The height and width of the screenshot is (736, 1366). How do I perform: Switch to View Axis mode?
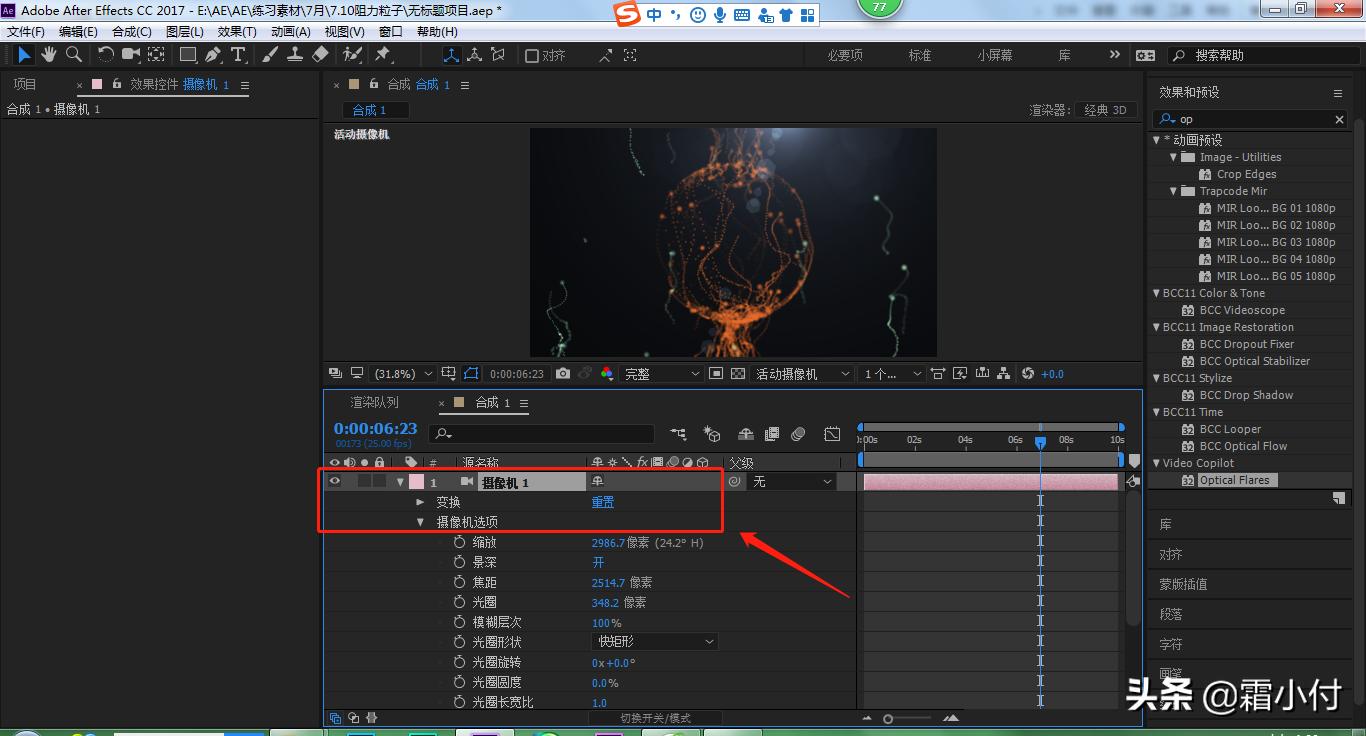click(x=498, y=56)
